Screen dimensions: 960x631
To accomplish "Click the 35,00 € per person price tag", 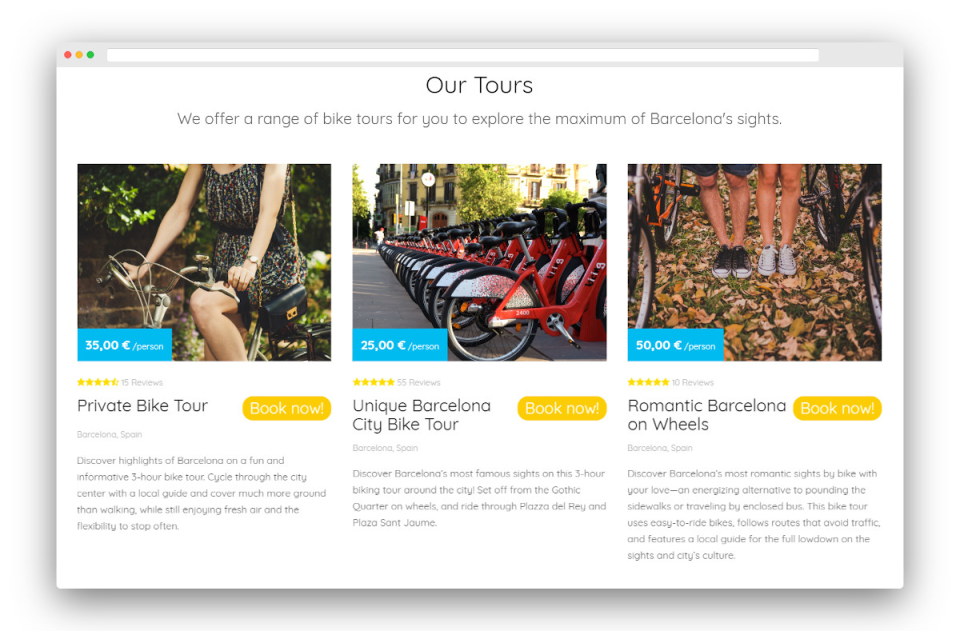I will pos(124,345).
